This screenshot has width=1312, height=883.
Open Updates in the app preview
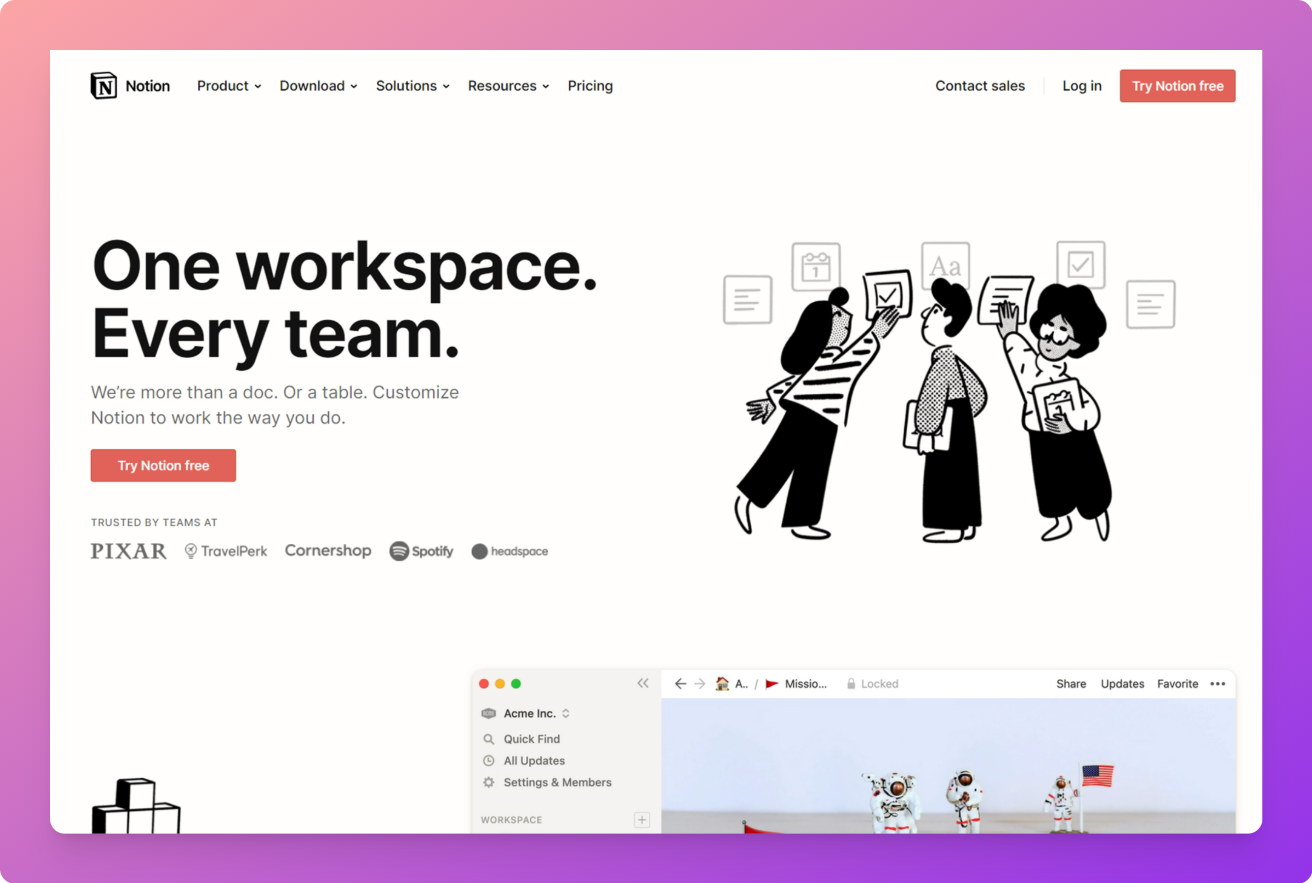tap(1122, 684)
